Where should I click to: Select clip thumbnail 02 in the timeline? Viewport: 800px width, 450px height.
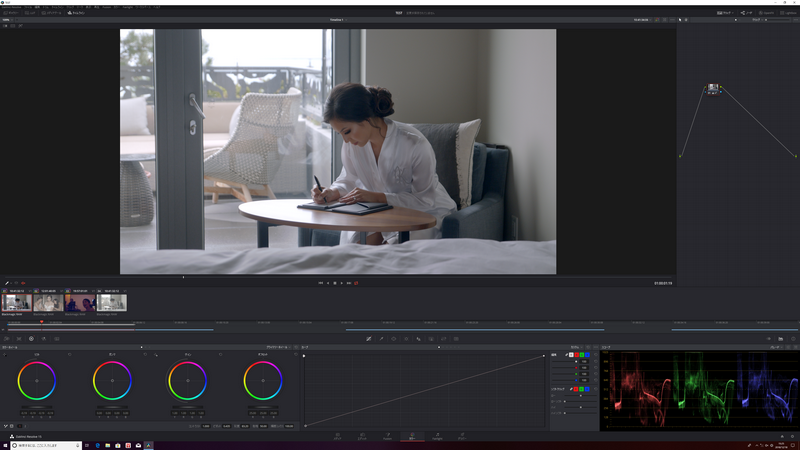(48, 303)
